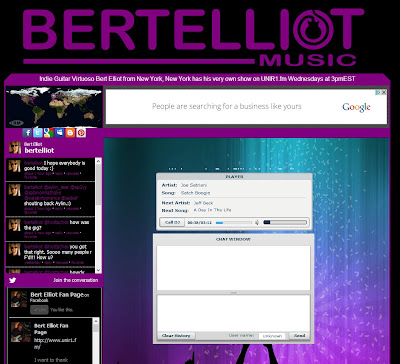This screenshot has width=400, height=364.
Task: Click the User name input field
Action: pos(272,336)
